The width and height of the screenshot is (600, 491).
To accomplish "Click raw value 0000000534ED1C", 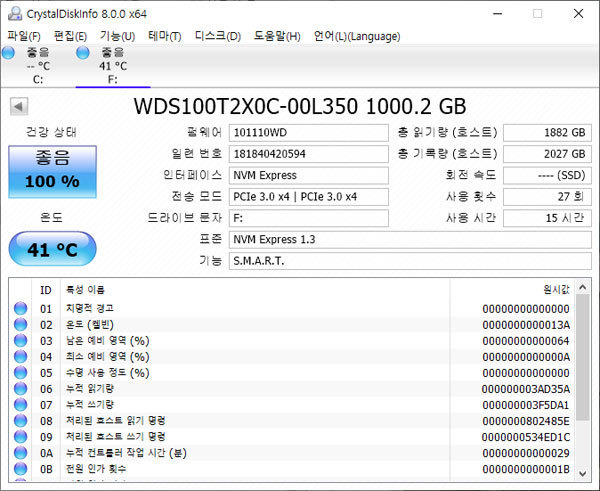I will [x=526, y=437].
